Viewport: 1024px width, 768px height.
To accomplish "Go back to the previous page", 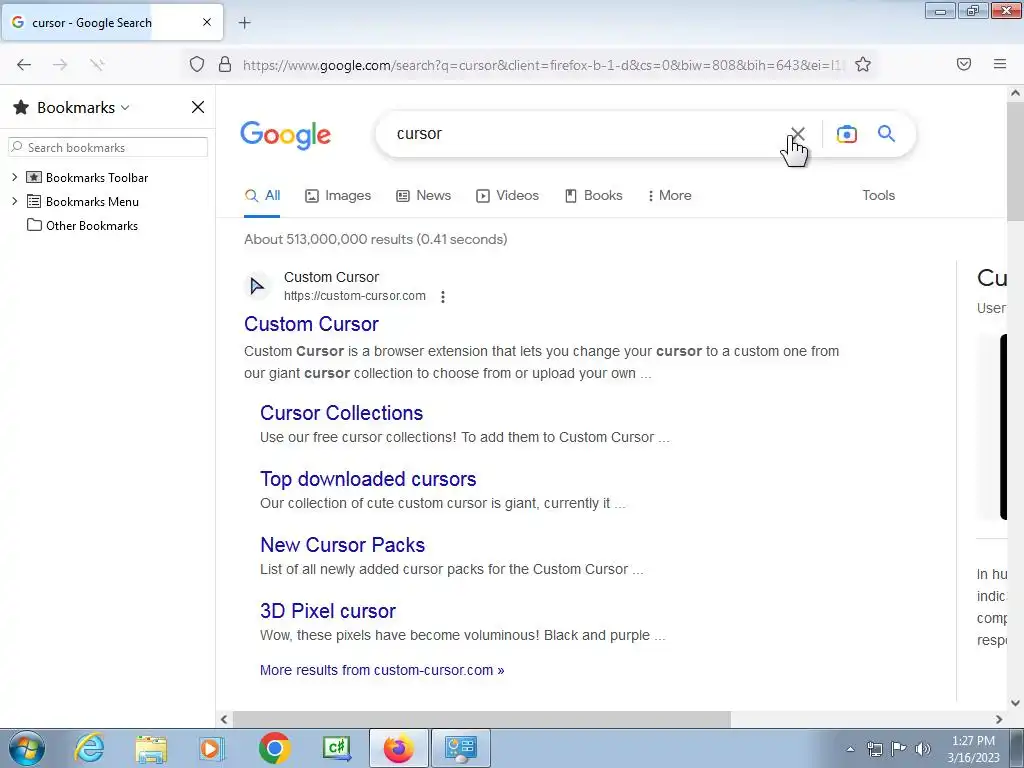I will coord(24,65).
